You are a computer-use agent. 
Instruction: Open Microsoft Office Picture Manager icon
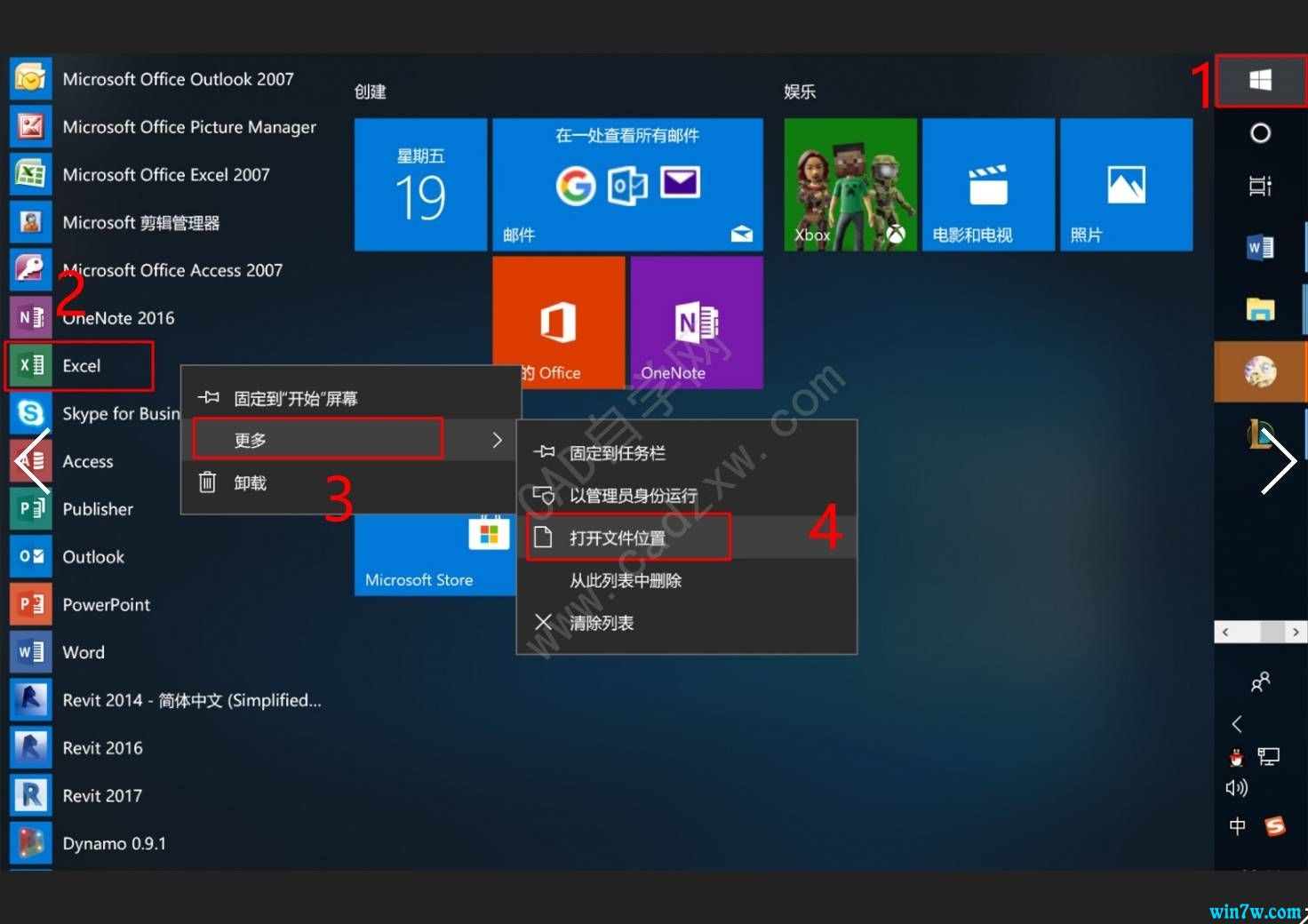(30, 127)
